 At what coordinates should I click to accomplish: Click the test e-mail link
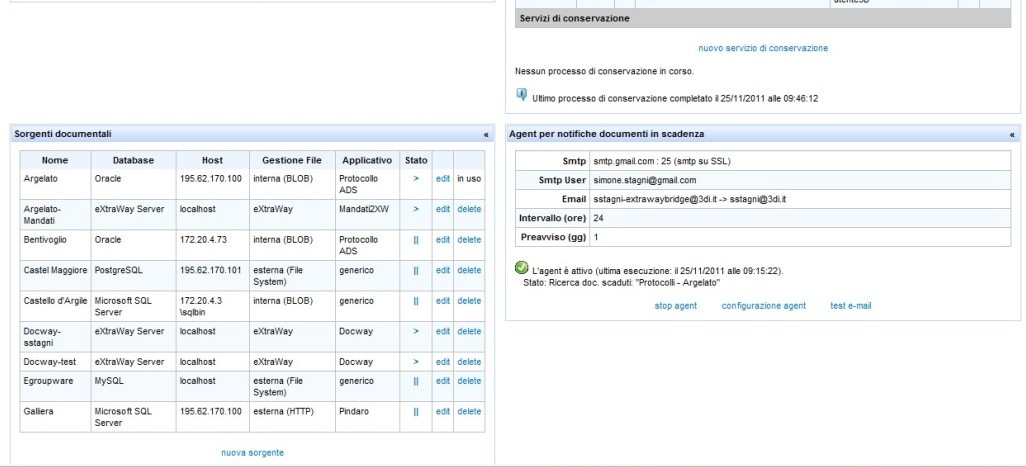tap(851, 305)
